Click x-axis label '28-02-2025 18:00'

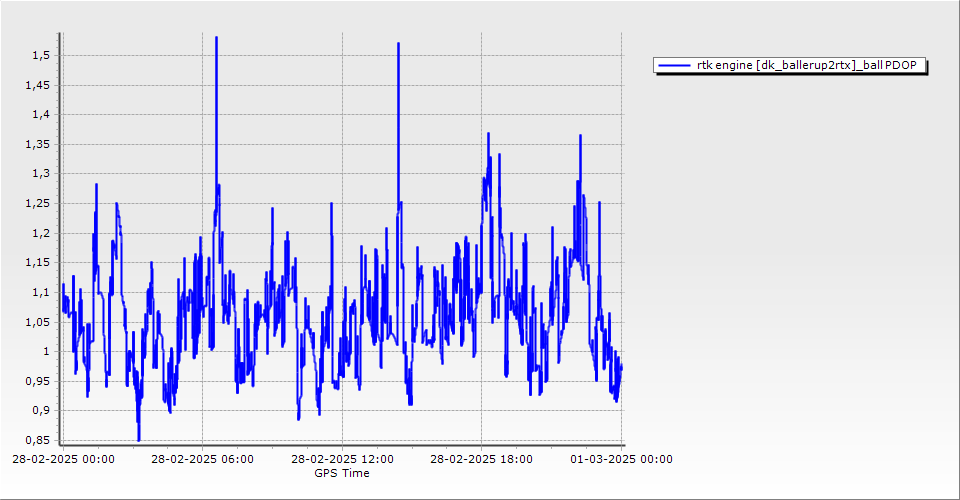click(481, 459)
